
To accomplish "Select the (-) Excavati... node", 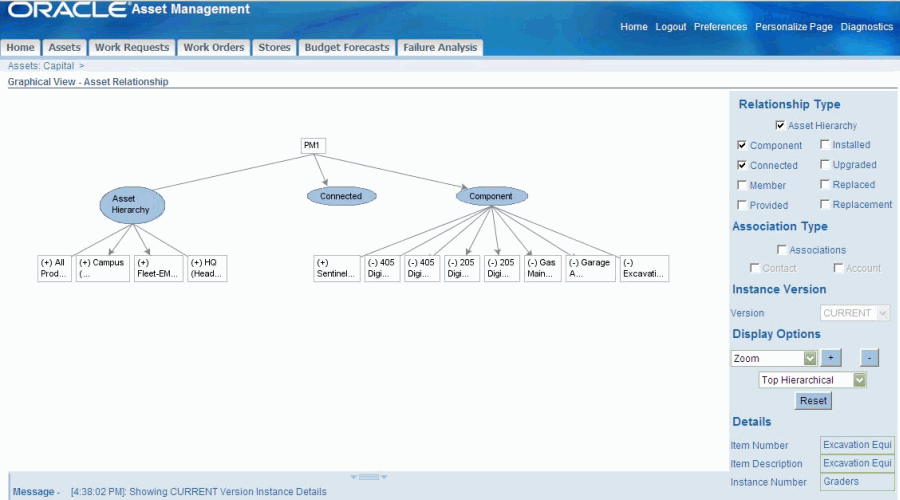I will point(644,268).
